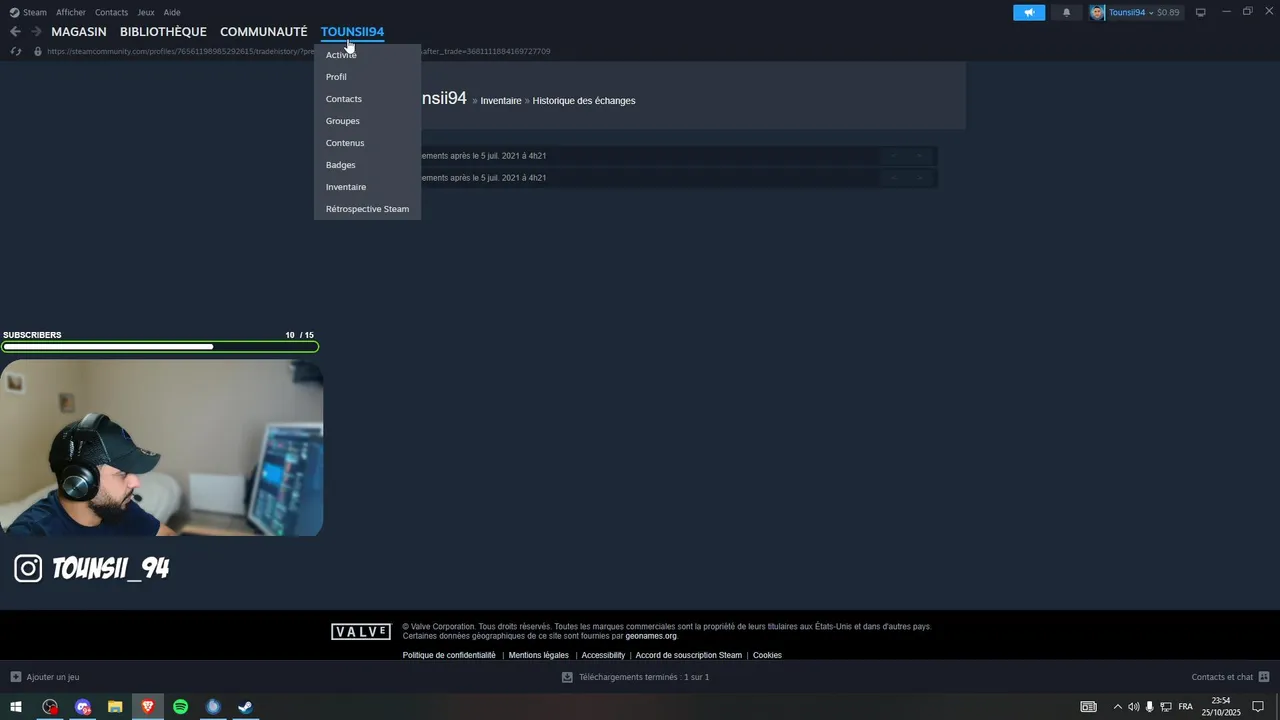The image size is (1280, 720).
Task: Switch to Brave browser in taskbar
Action: tap(148, 707)
